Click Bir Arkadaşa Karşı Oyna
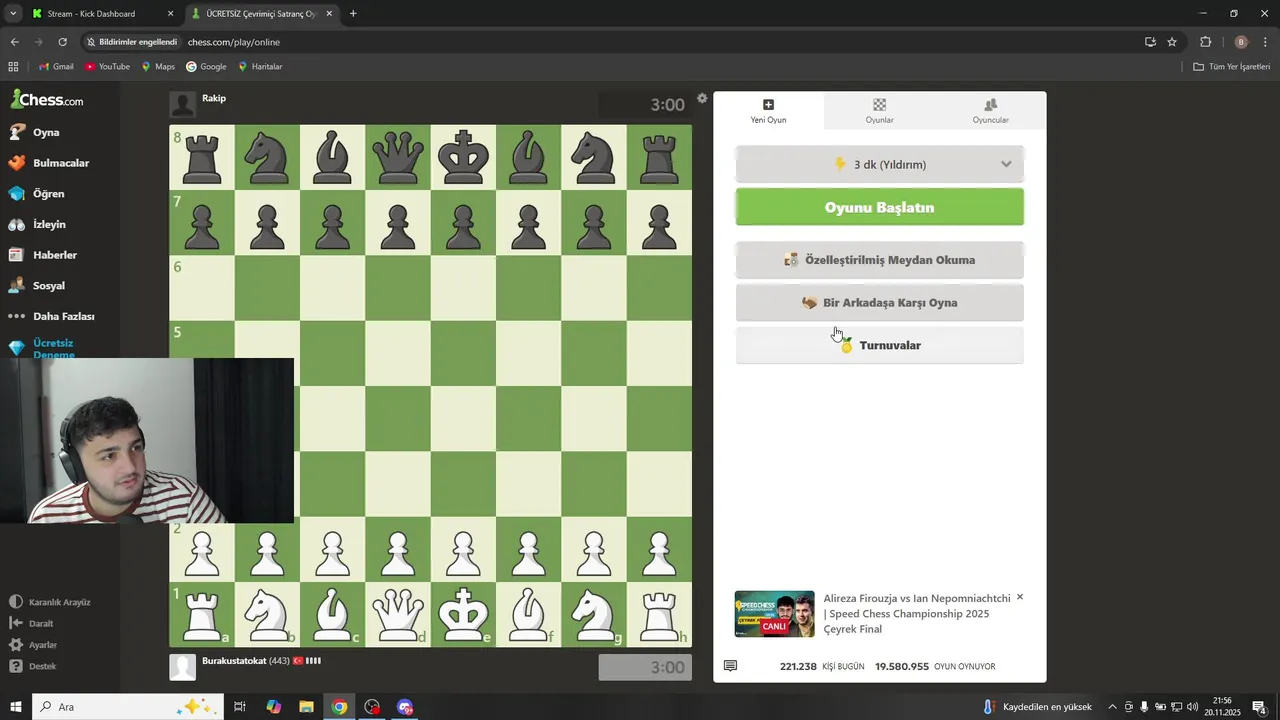The image size is (1280, 720). 880,303
